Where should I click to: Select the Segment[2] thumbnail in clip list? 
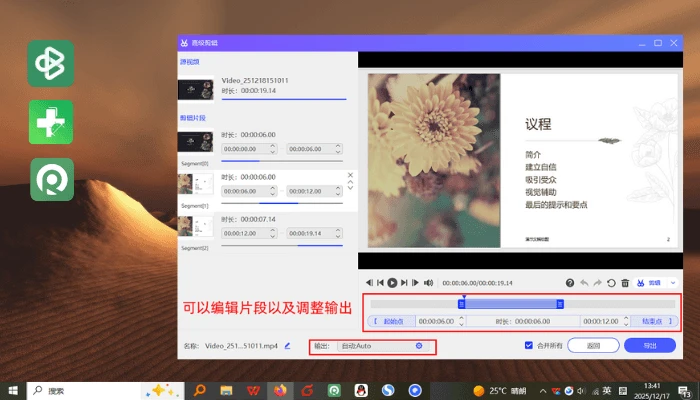coord(196,226)
